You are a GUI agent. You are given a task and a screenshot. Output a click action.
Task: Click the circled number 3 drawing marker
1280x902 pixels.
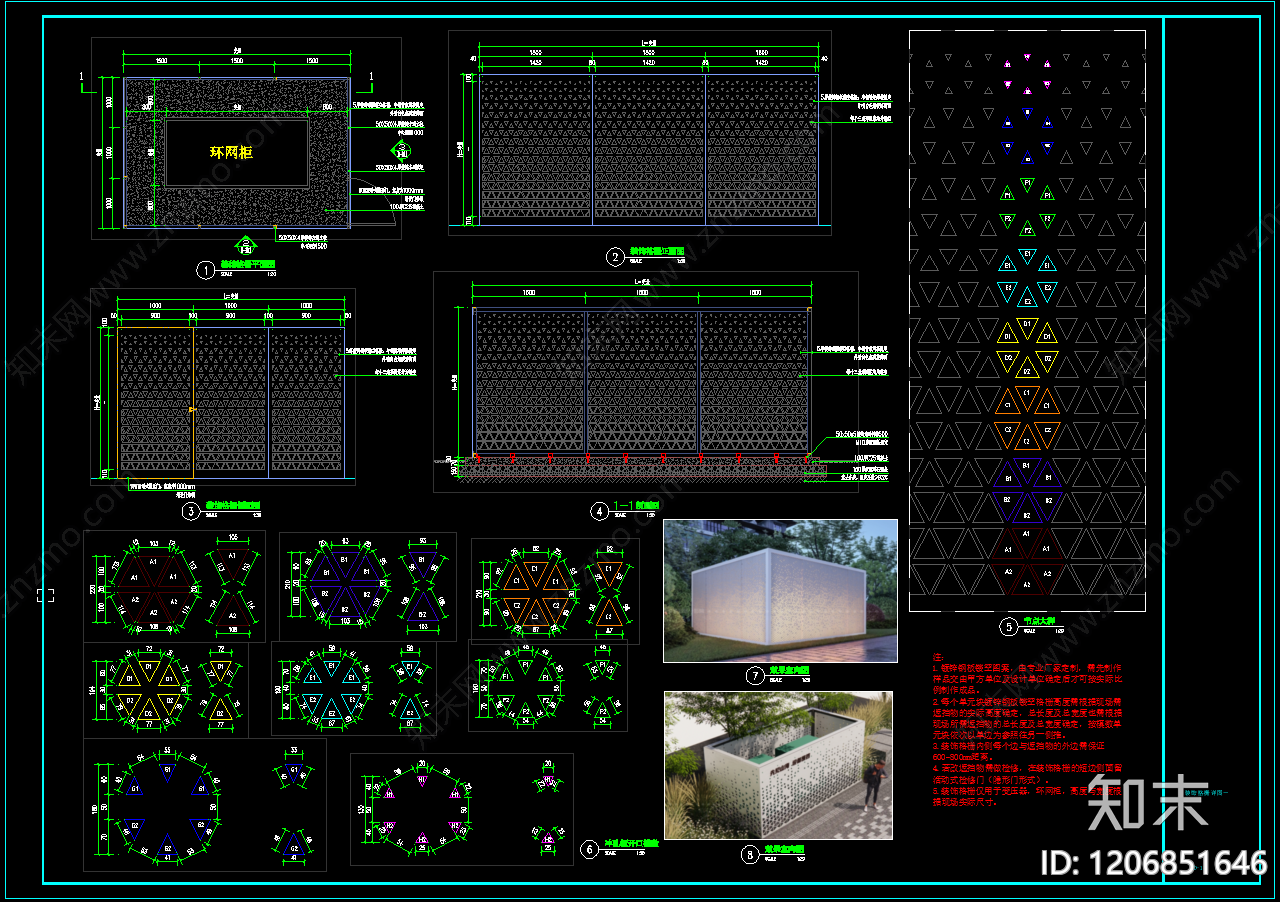[x=191, y=511]
